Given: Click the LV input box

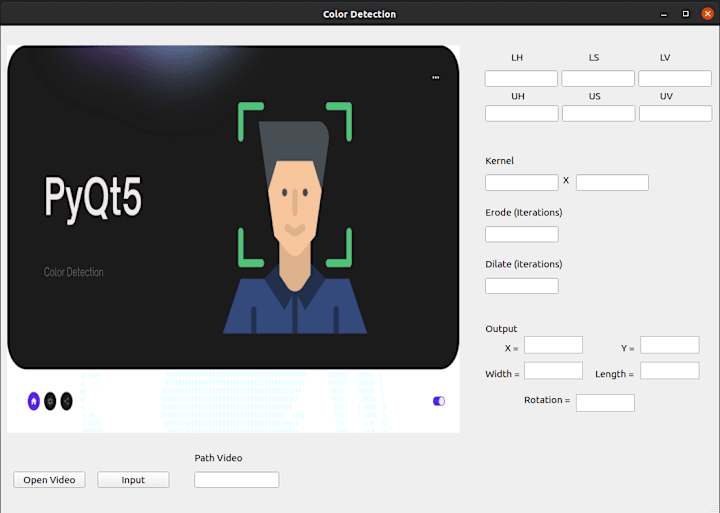Looking at the screenshot, I should point(675,79).
